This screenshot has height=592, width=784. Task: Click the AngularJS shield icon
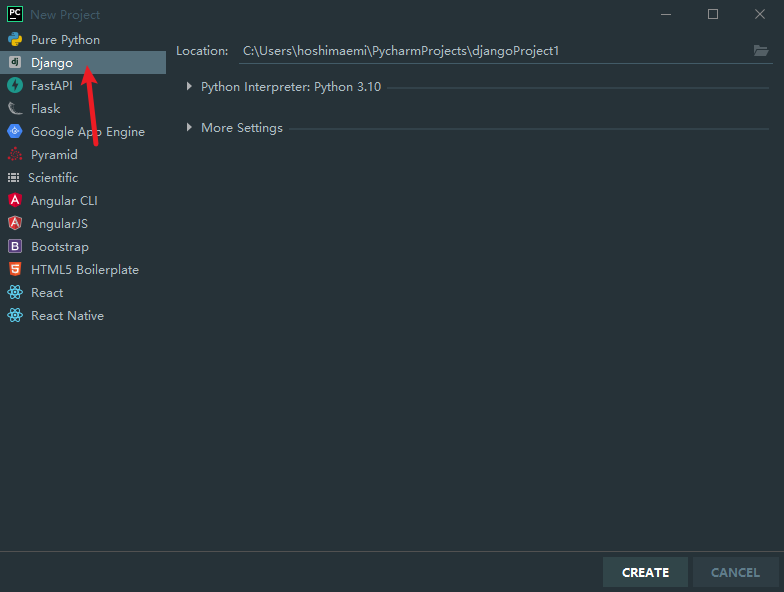click(x=15, y=223)
